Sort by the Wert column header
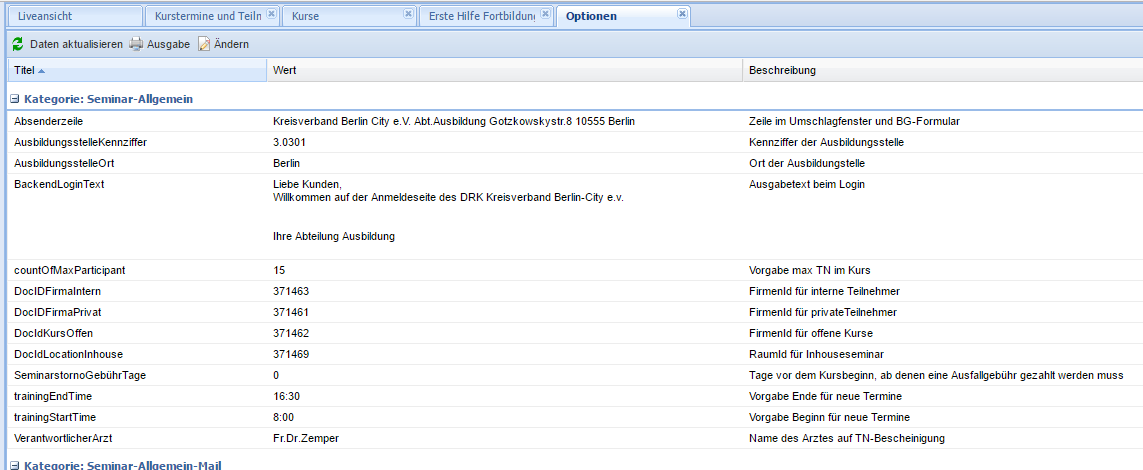The height and width of the screenshot is (470, 1143). (x=284, y=71)
